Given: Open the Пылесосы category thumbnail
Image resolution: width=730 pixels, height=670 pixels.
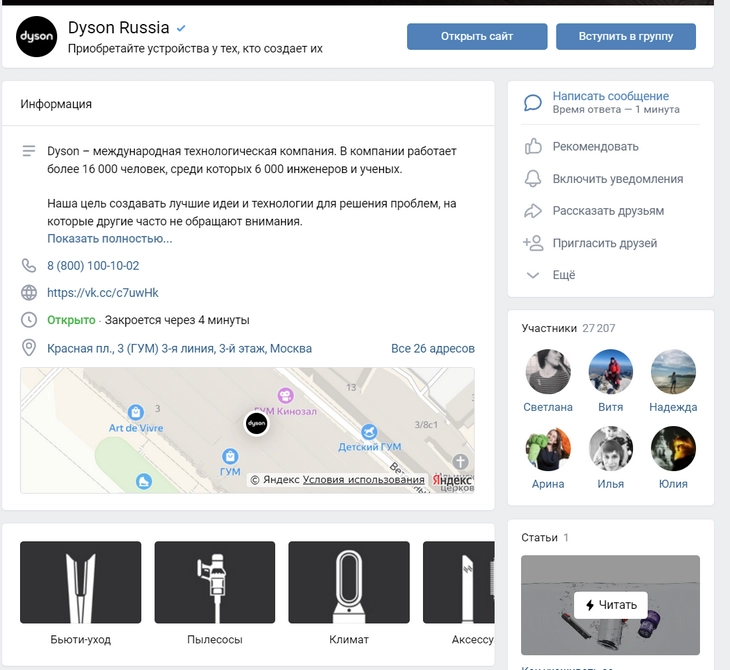Looking at the screenshot, I should pos(215,582).
